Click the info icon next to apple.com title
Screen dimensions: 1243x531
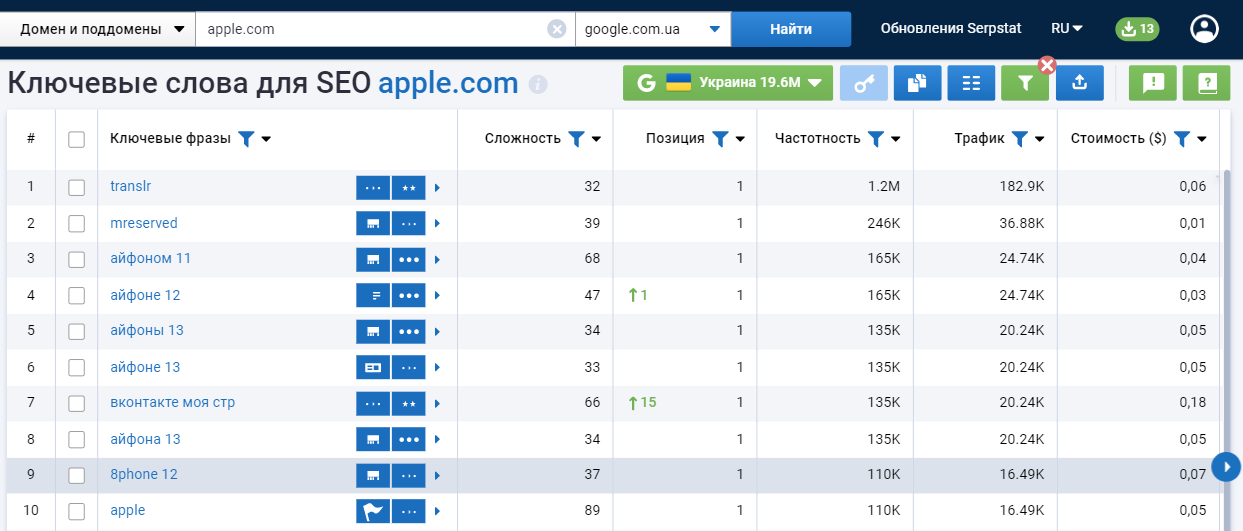pos(538,84)
